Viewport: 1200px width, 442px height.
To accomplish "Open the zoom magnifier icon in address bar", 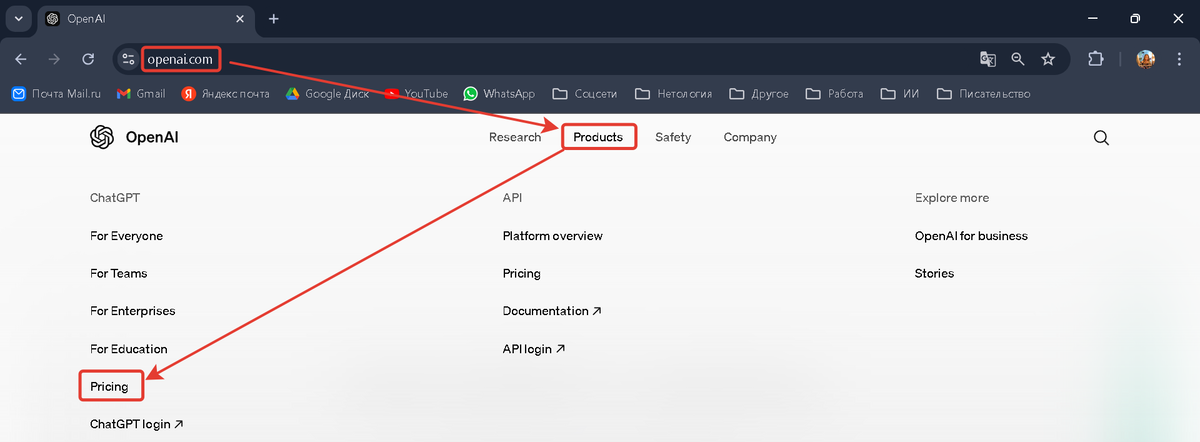I will [x=1018, y=59].
